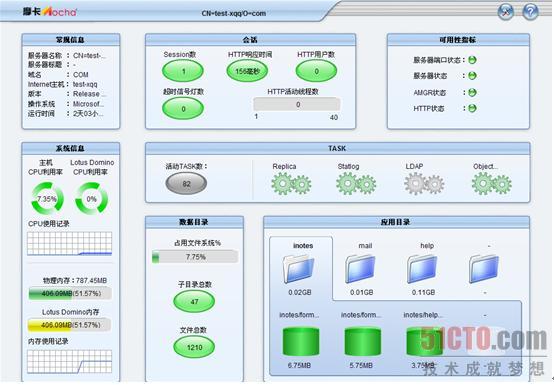Click the memory usage history chart
Image resolution: width=554 pixels, height=385 pixels.
pos(70,362)
